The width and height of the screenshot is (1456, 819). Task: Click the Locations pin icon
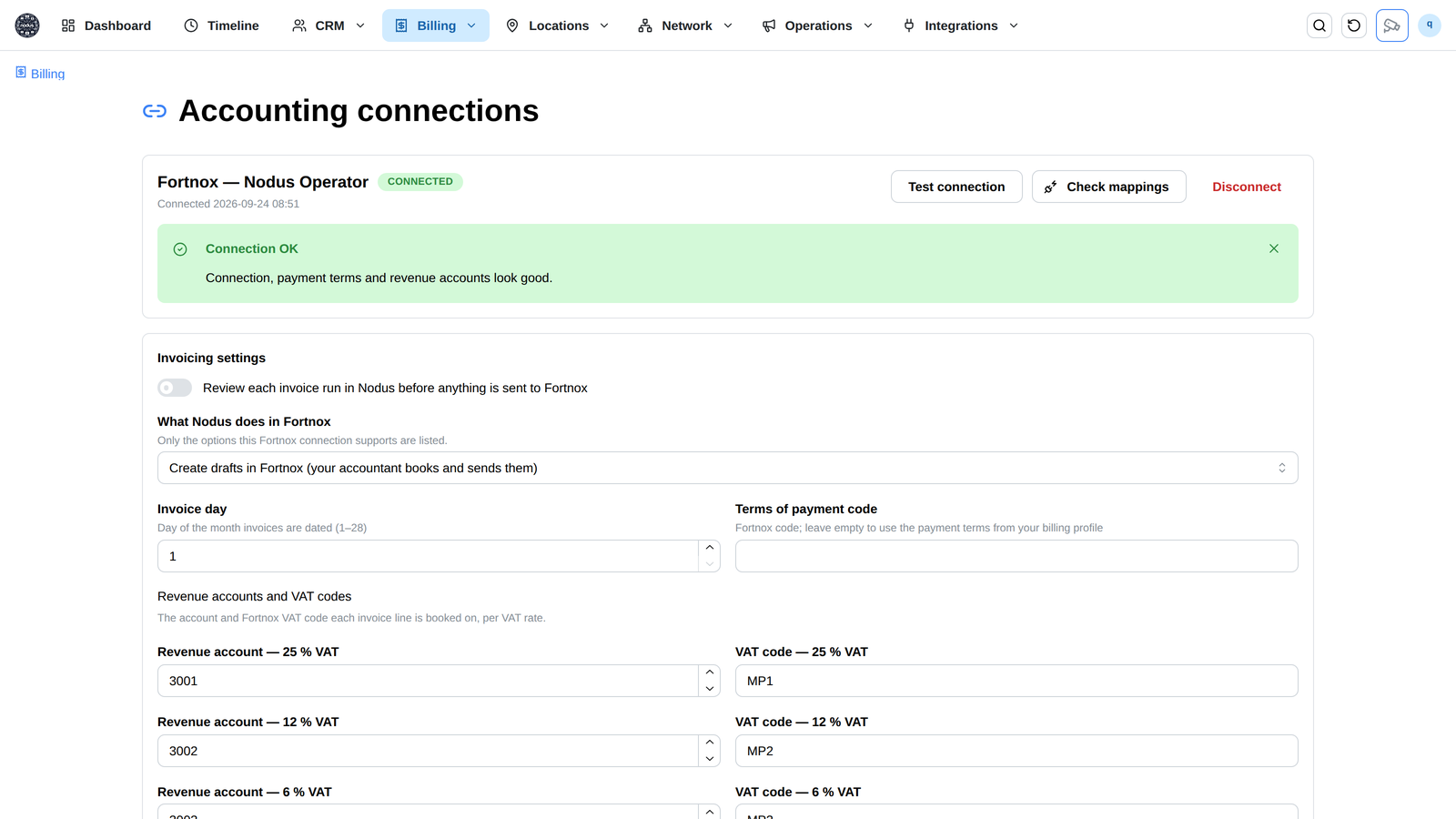point(512,25)
